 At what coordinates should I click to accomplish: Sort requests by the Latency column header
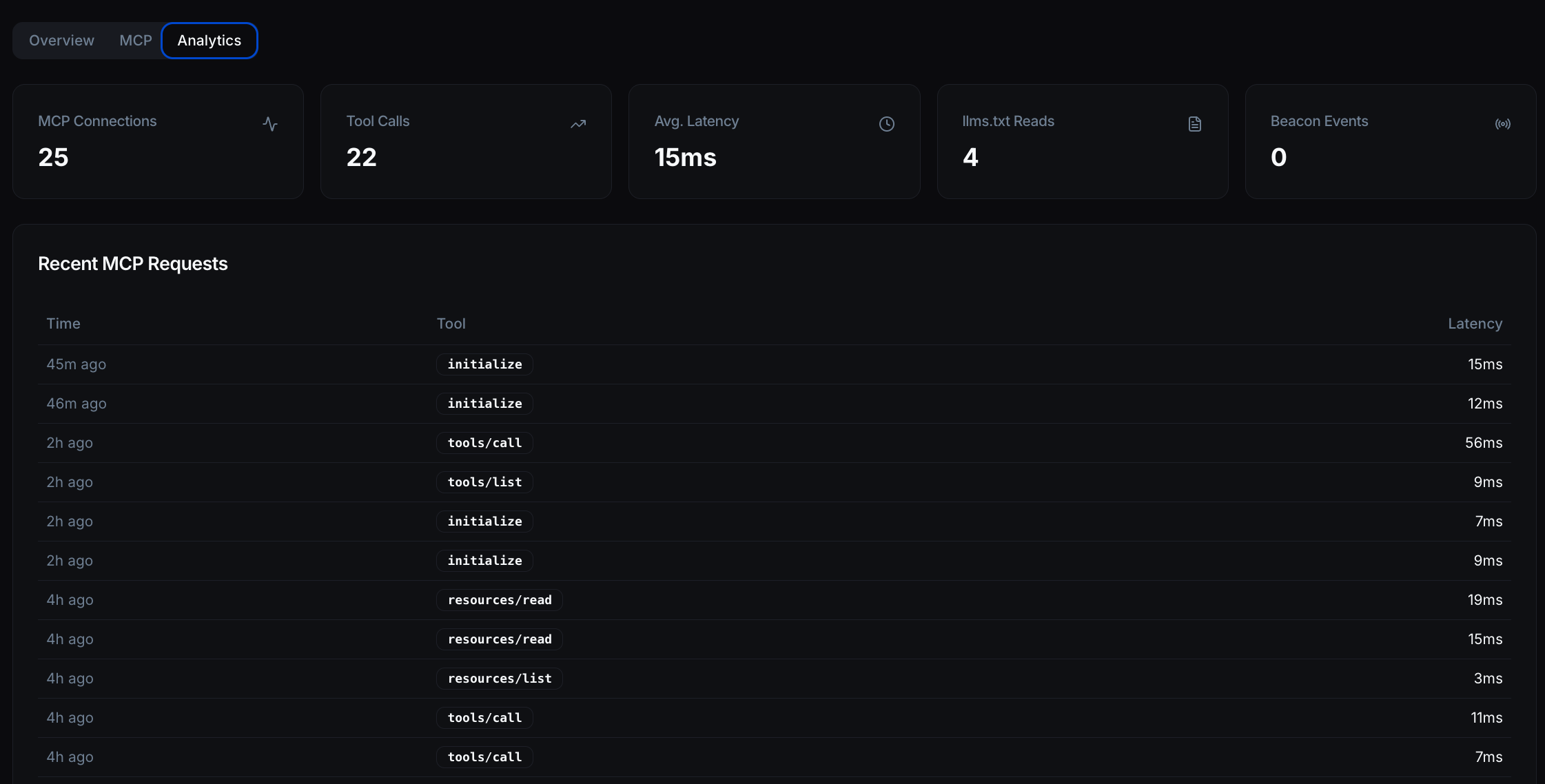(1475, 323)
